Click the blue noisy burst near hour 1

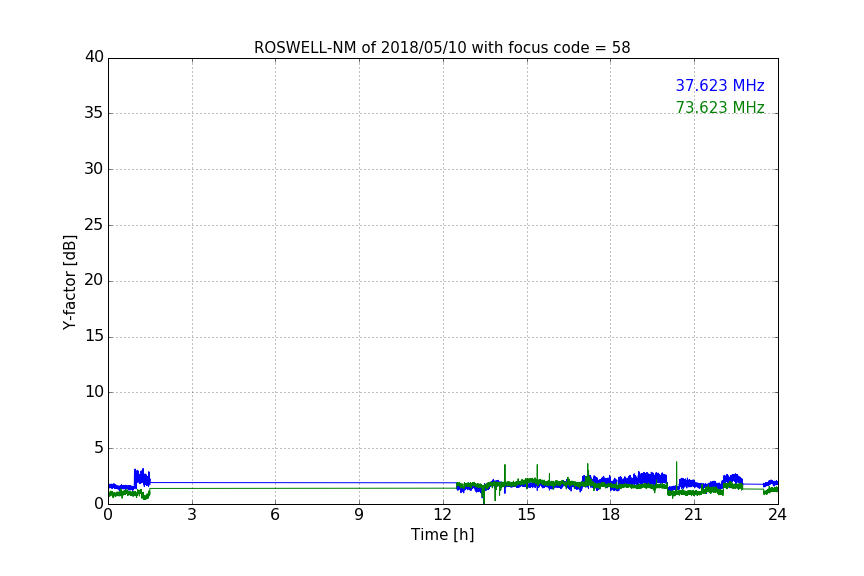141,477
